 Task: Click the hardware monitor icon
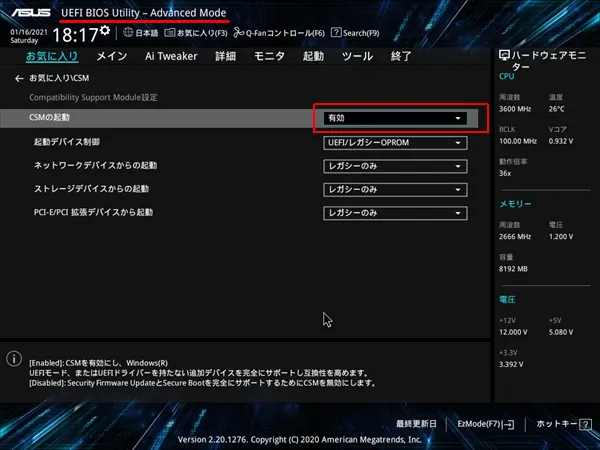click(x=504, y=56)
